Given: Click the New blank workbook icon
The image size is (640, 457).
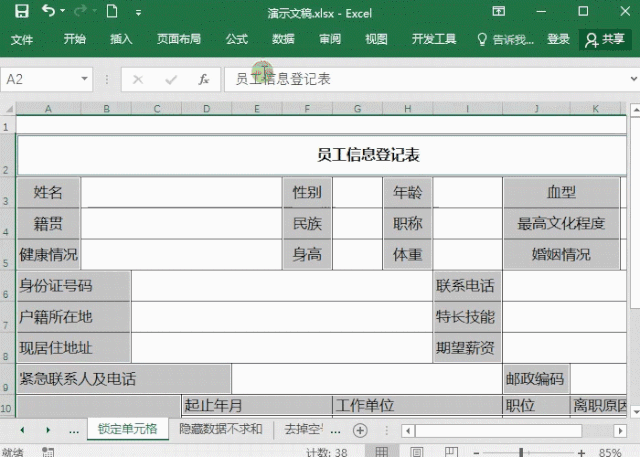Looking at the screenshot, I should (x=112, y=11).
